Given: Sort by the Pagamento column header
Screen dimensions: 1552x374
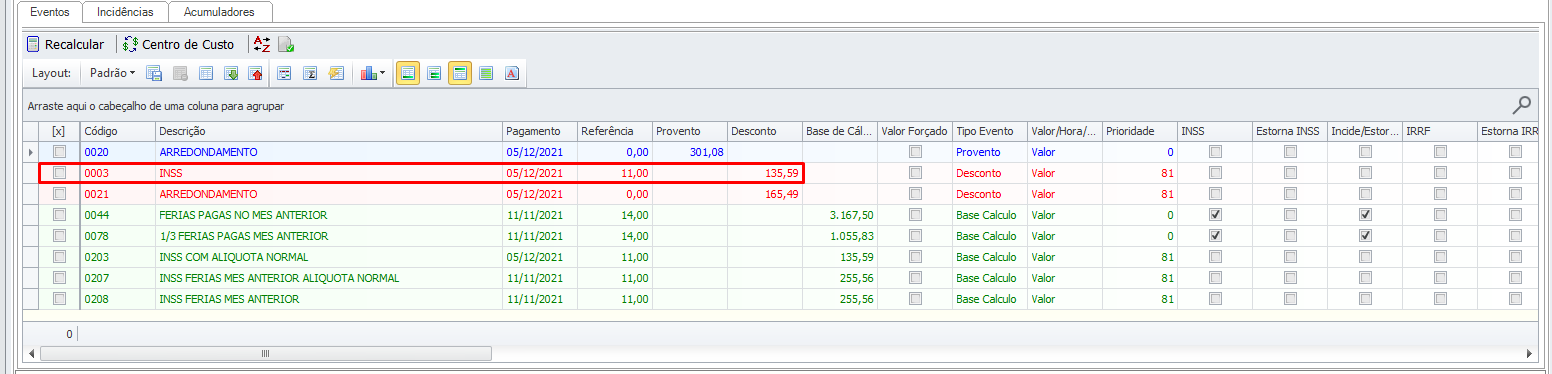Looking at the screenshot, I should click(539, 131).
